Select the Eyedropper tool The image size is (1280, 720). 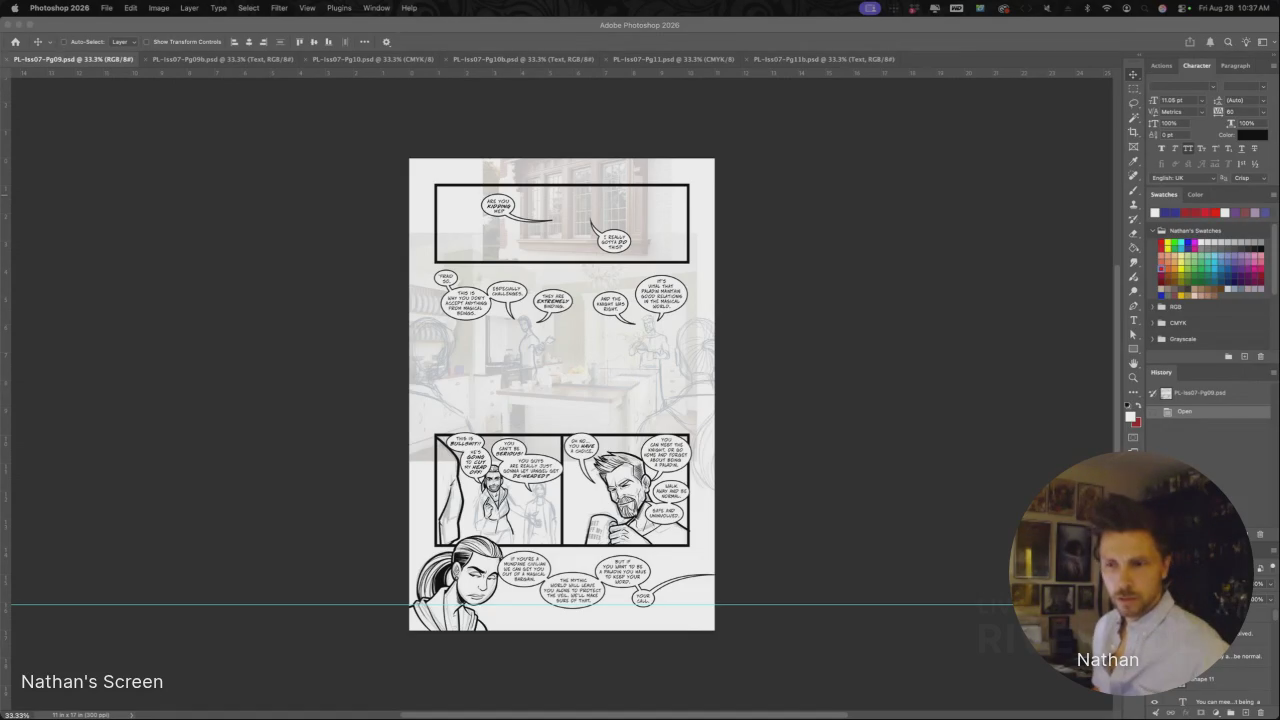1133,161
